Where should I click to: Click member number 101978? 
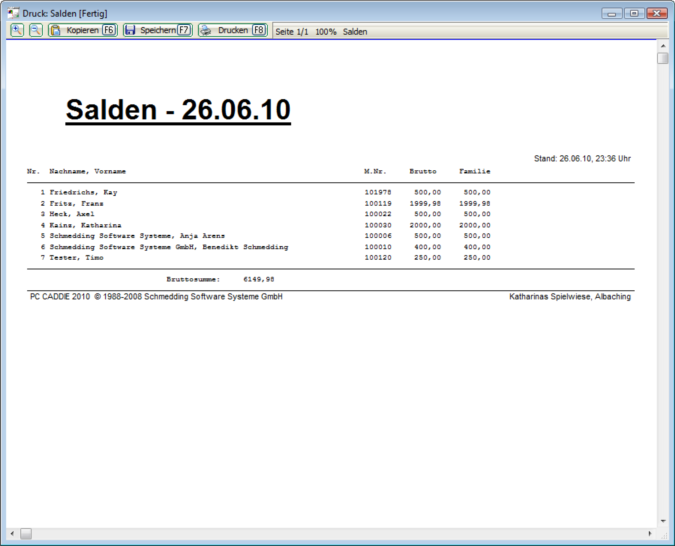(x=378, y=192)
